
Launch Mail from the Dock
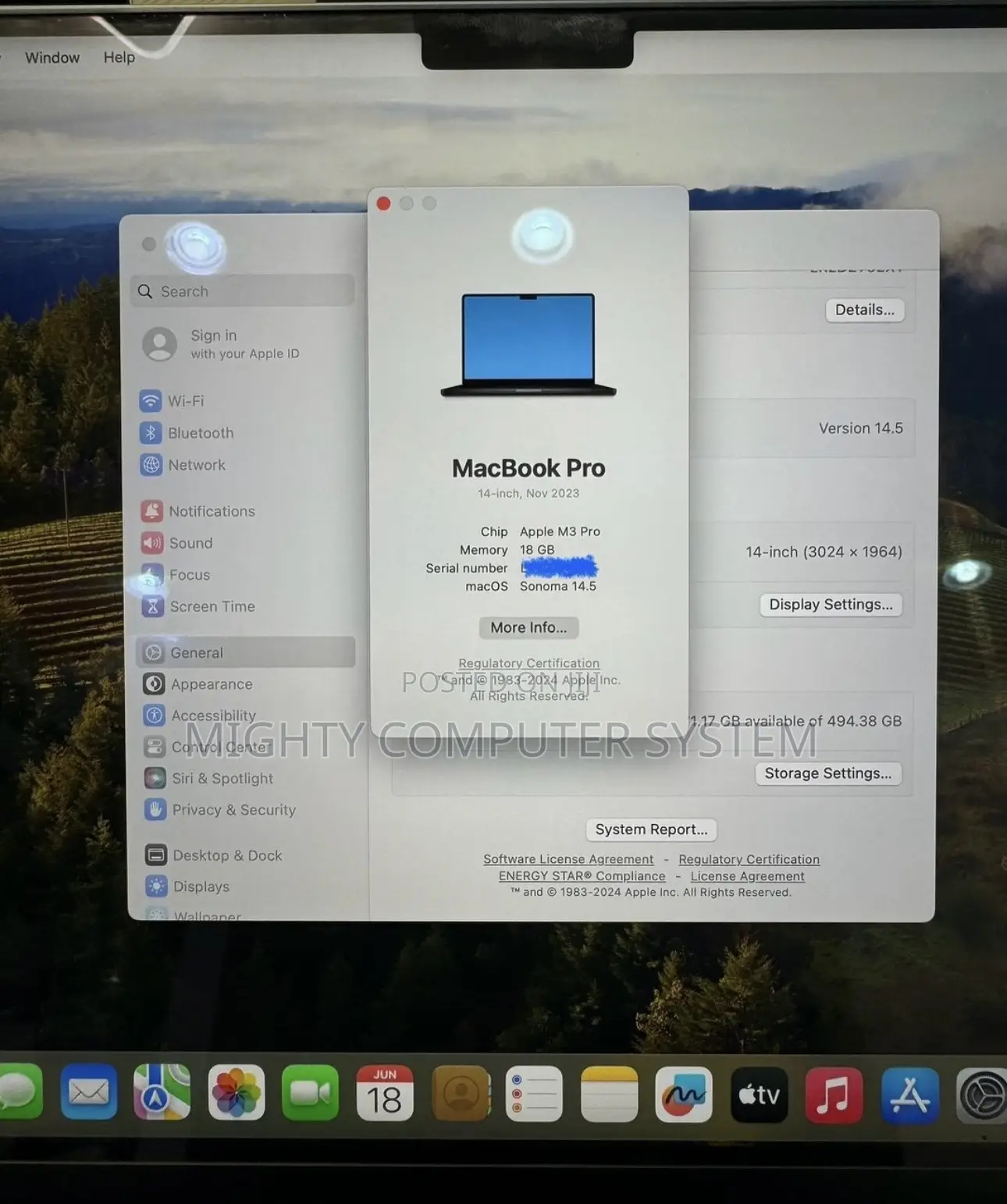(88, 1092)
